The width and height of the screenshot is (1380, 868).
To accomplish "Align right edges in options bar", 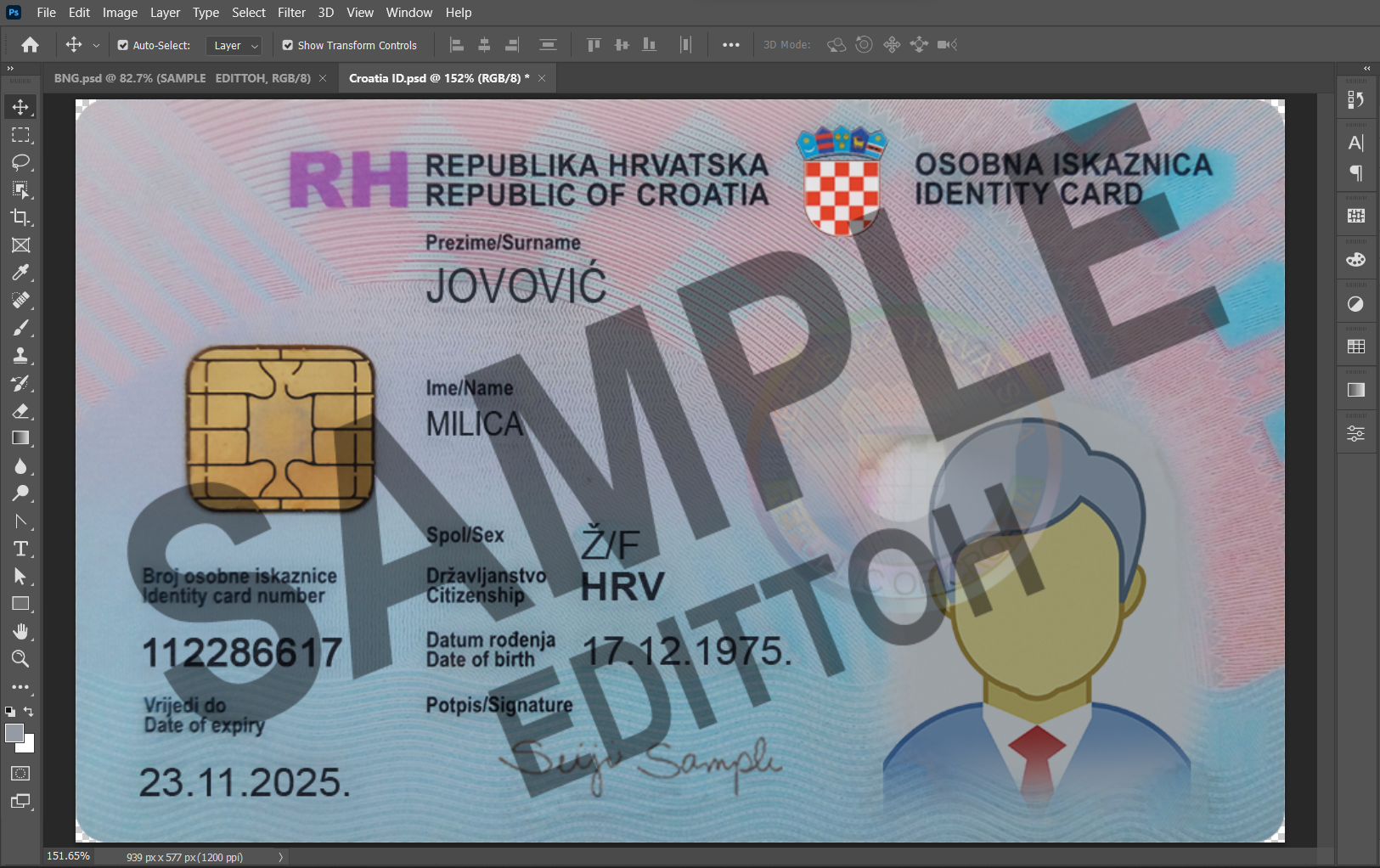I will (x=512, y=45).
